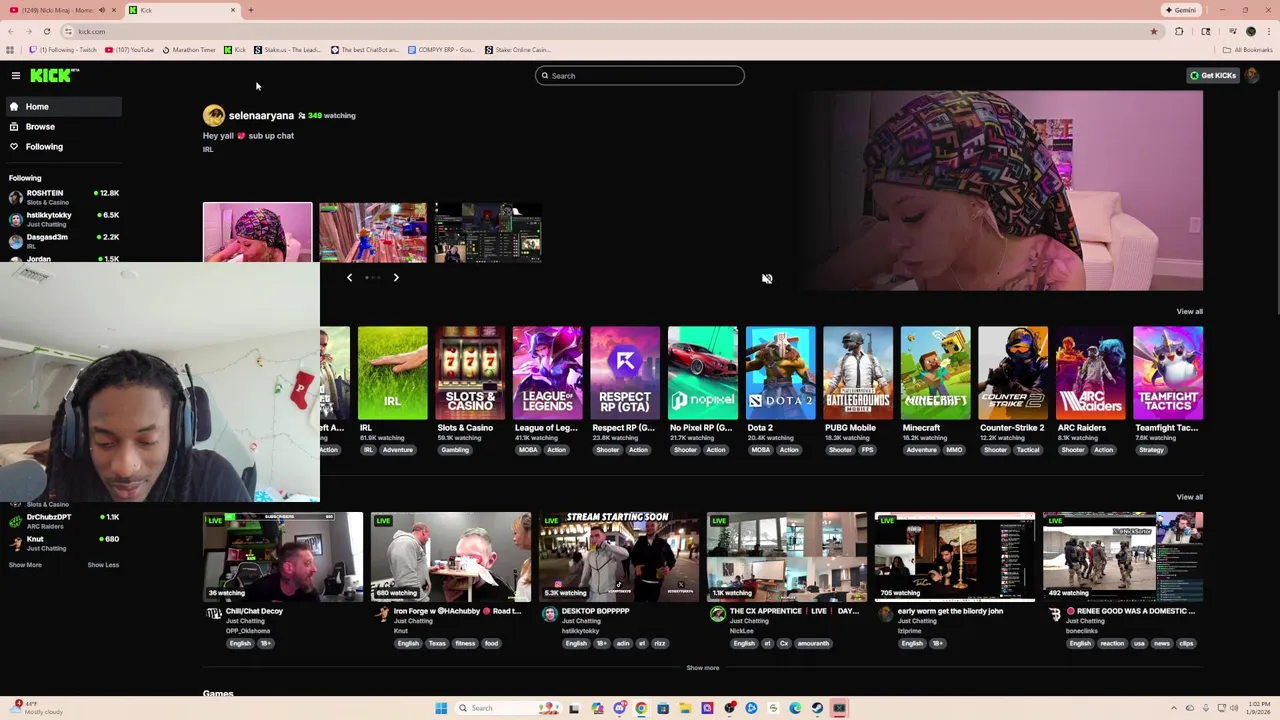Open the Following - Twitch bookmark
Image resolution: width=1280 pixels, height=720 pixels.
[63, 50]
